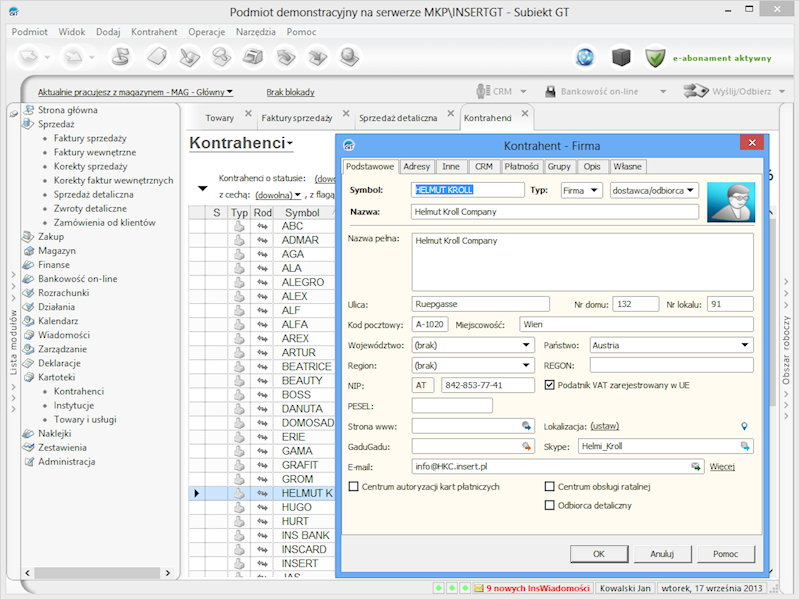Click the dark cube icon in toolbar
This screenshot has width=800, height=600.
tap(620, 57)
